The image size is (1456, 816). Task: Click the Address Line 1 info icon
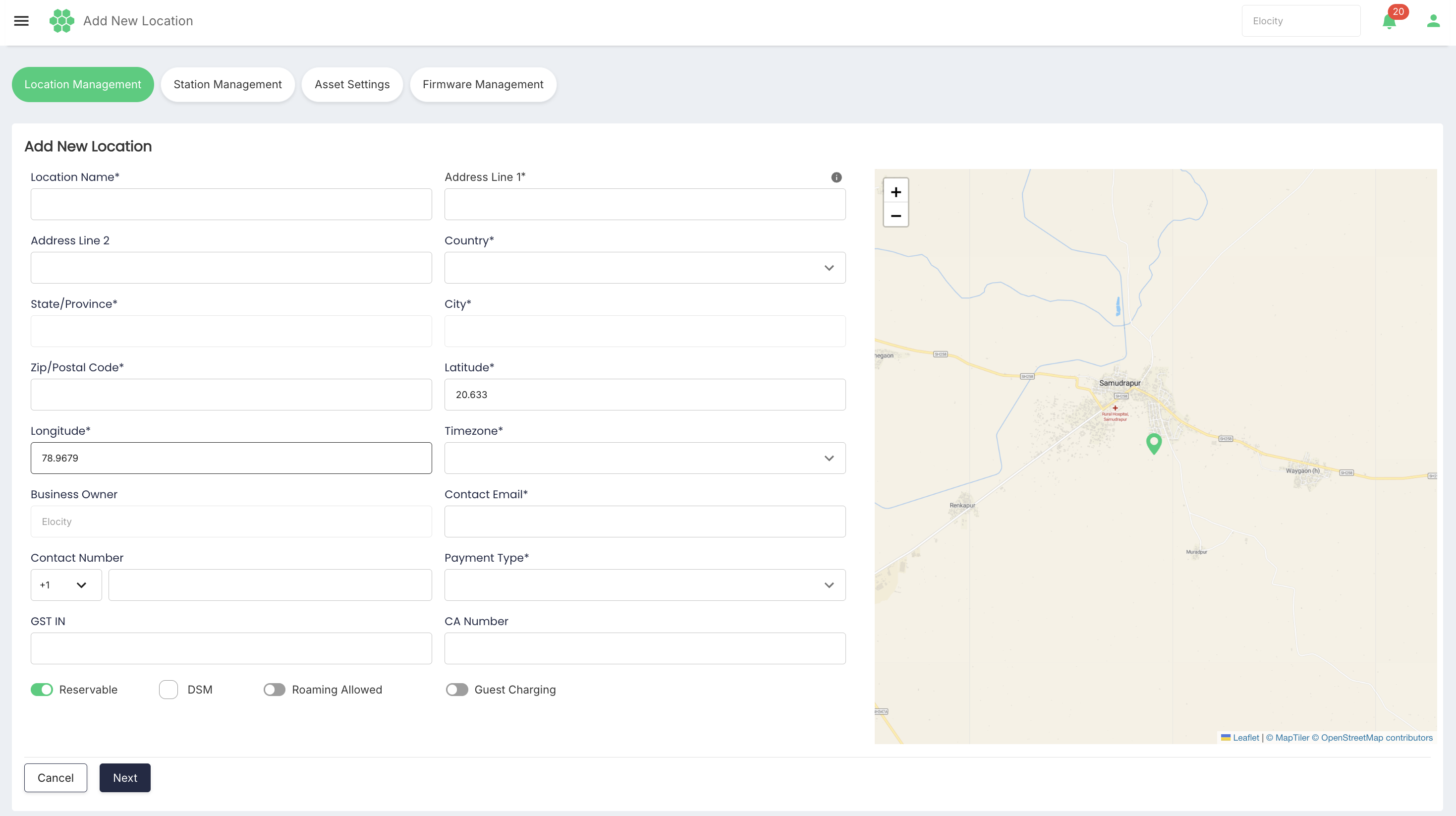837,177
